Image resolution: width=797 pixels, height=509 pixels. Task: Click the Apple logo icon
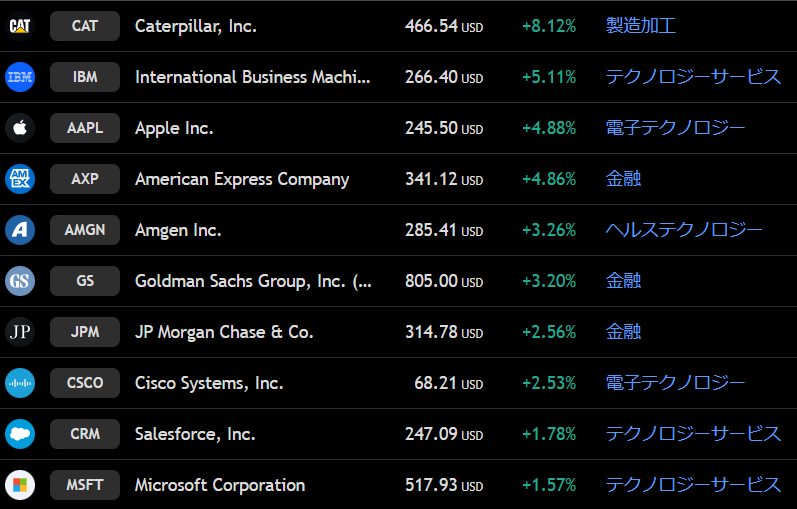tap(20, 128)
